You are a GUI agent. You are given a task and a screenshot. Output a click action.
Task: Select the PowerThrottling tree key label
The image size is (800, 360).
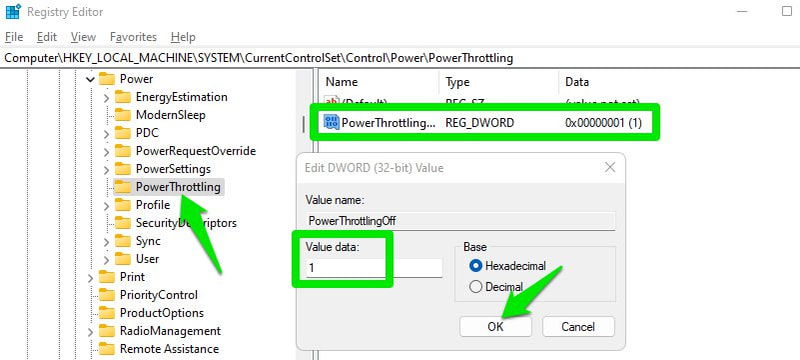click(178, 187)
